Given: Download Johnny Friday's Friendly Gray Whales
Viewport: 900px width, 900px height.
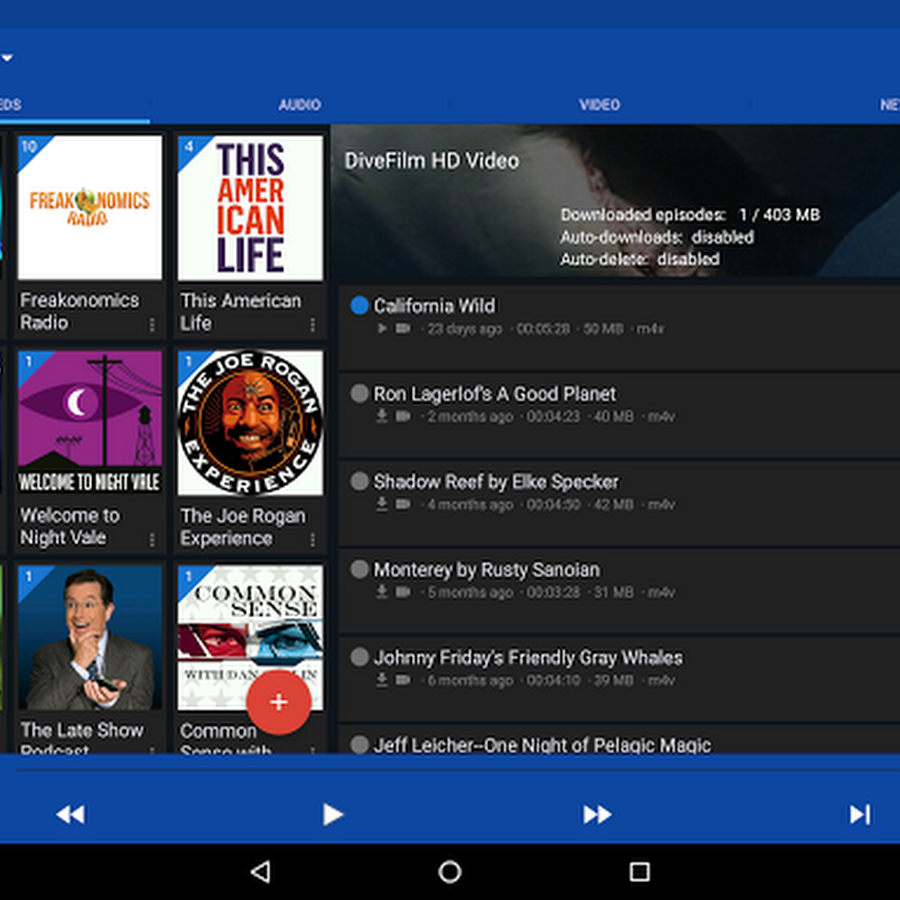Looking at the screenshot, I should point(382,679).
